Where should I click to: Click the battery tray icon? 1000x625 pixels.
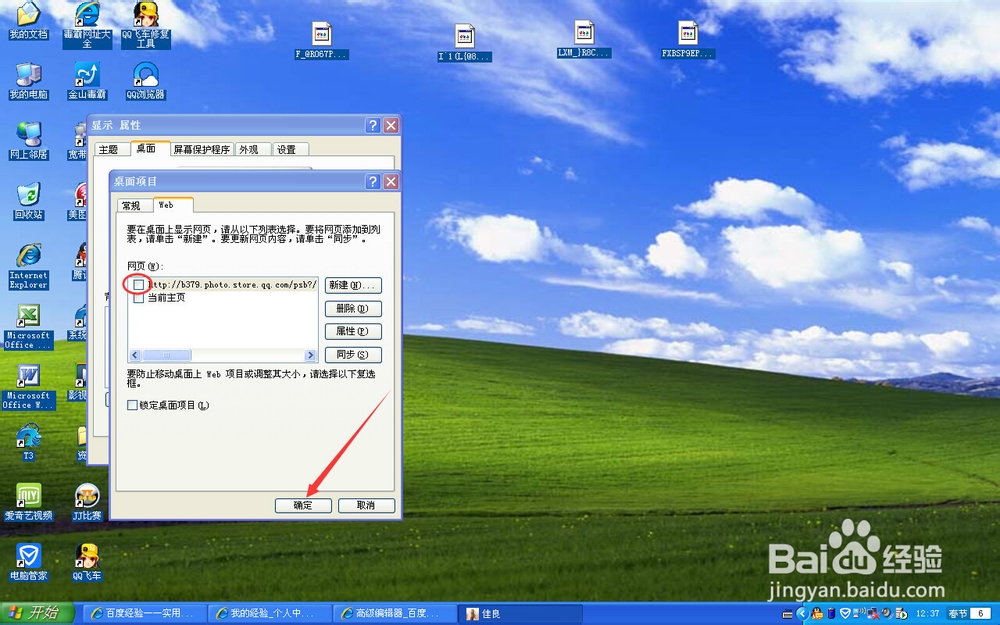tap(831, 614)
